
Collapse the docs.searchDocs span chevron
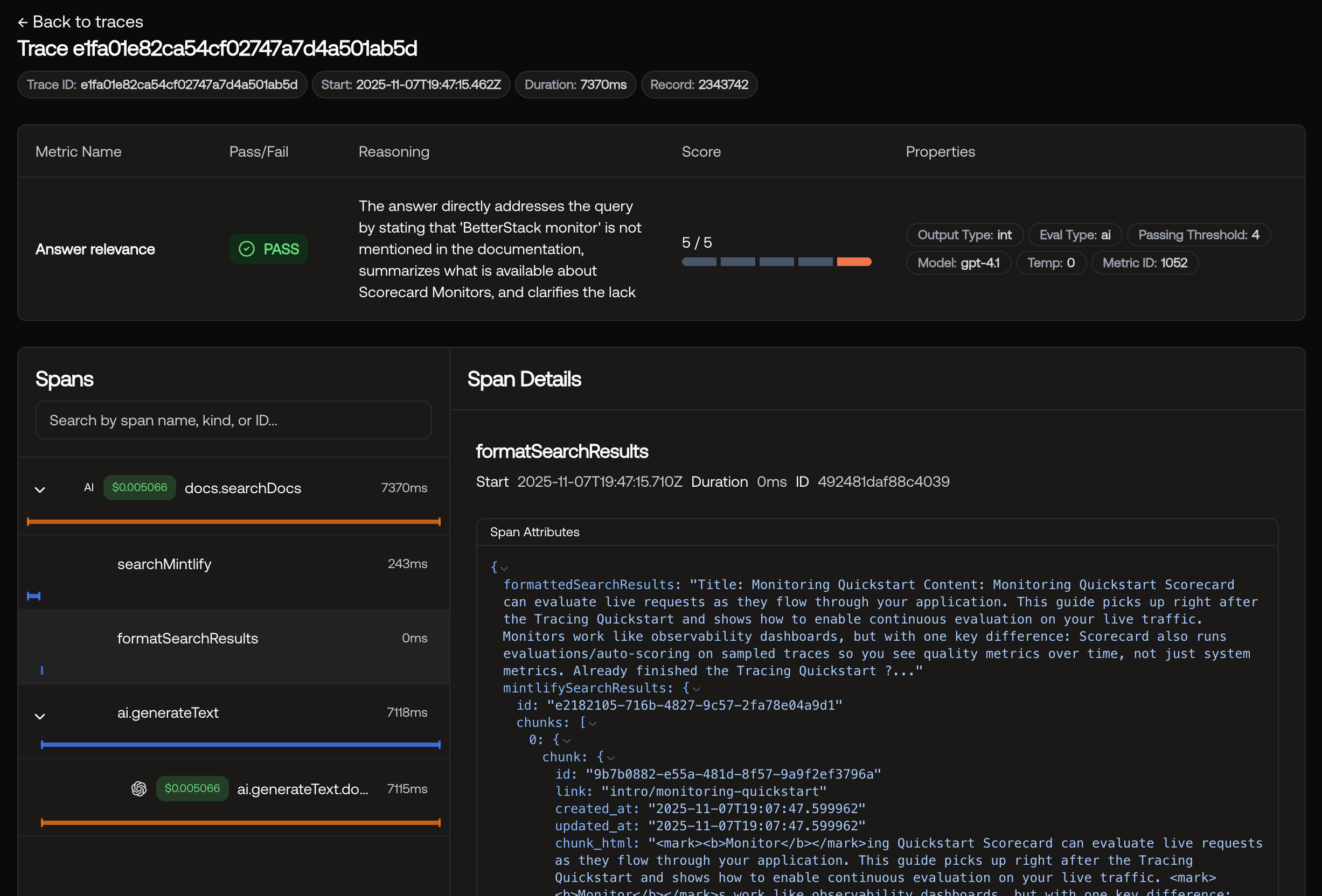(x=40, y=489)
